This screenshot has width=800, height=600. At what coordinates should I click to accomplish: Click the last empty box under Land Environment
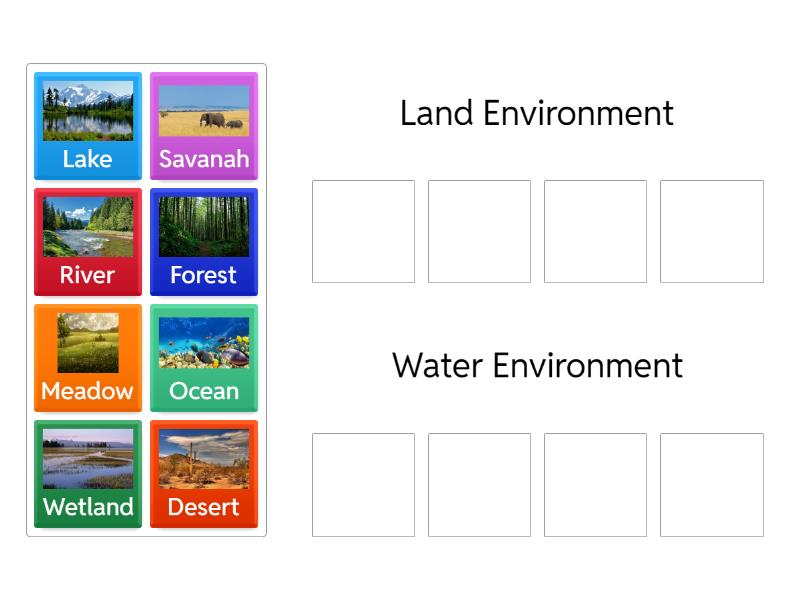(x=712, y=232)
